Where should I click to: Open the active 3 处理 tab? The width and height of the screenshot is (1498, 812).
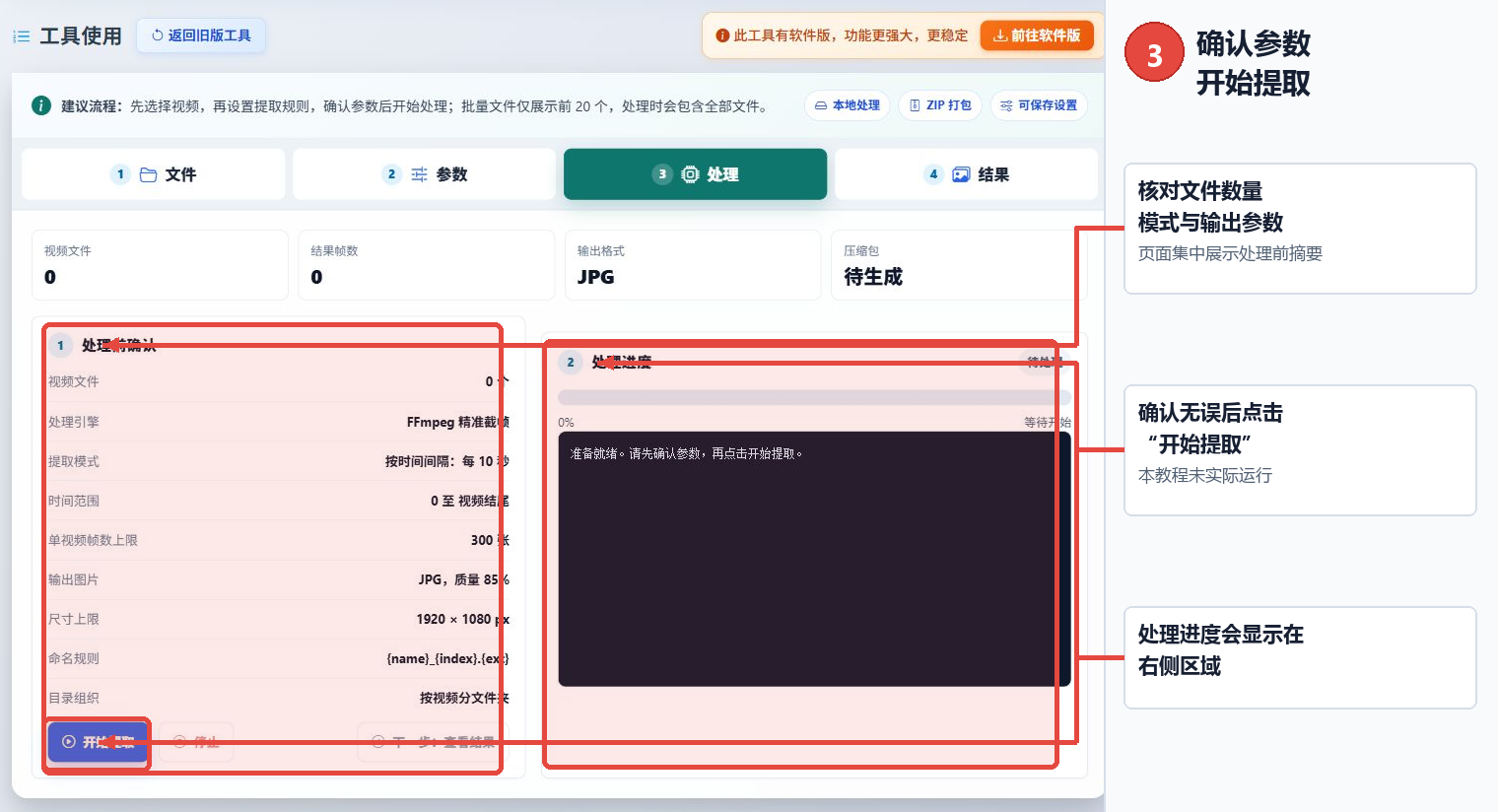(696, 174)
